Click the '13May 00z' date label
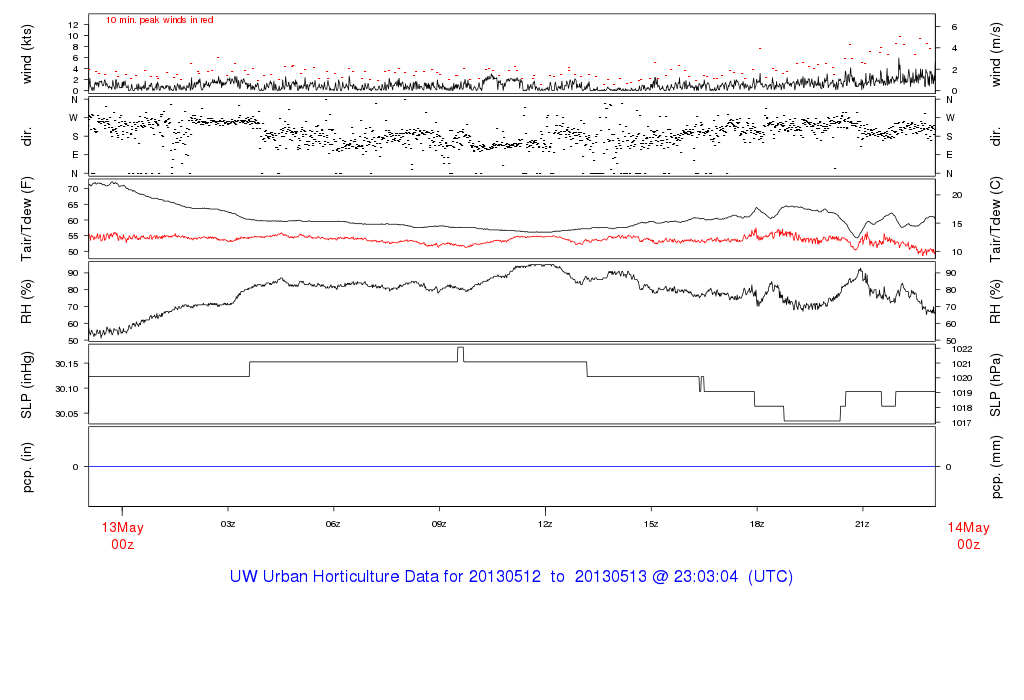 pos(122,535)
